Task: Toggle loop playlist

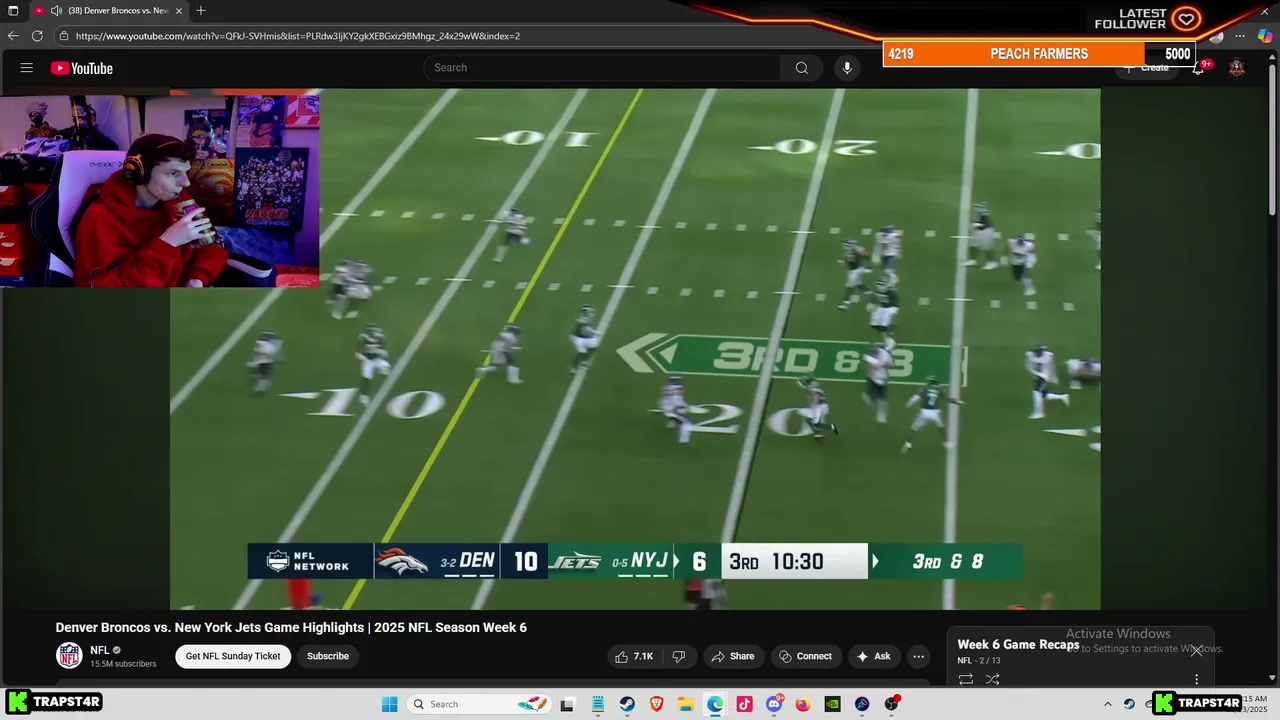Action: 966,679
